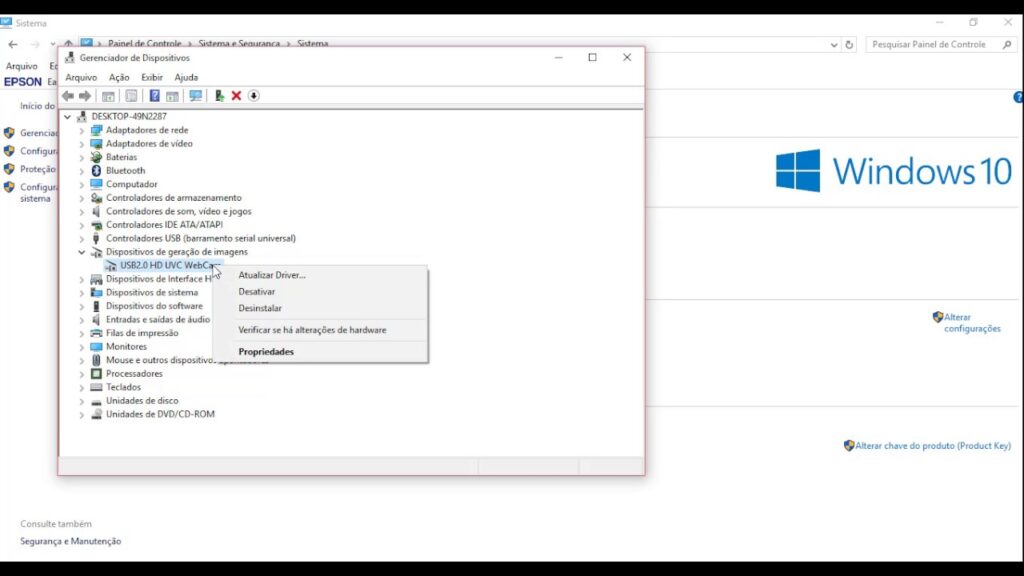Viewport: 1024px width, 576px height.
Task: Click the Proteção link in Sistema sidebar
Action: coord(37,169)
